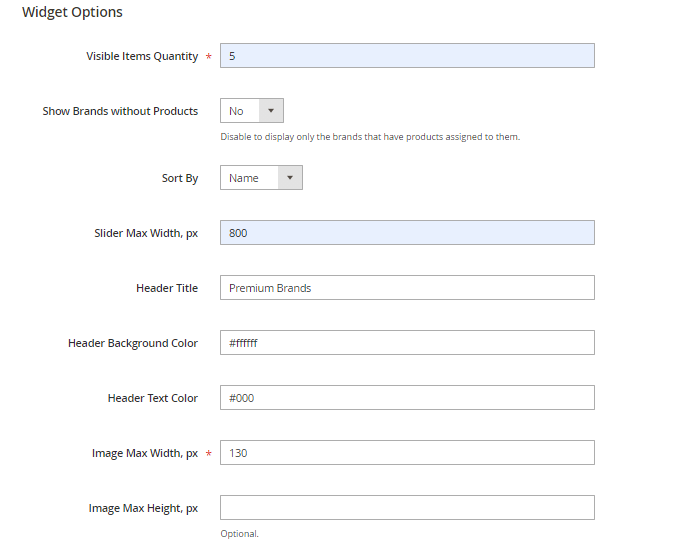Click the Header Text Color #000 field
This screenshot has height=546, width=685.
(407, 398)
